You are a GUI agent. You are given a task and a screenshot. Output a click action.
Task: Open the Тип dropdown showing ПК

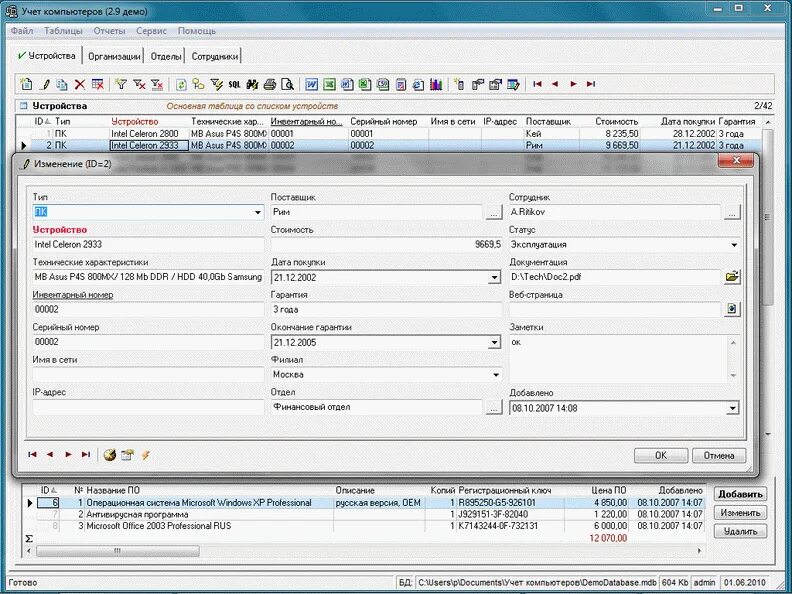pos(258,213)
